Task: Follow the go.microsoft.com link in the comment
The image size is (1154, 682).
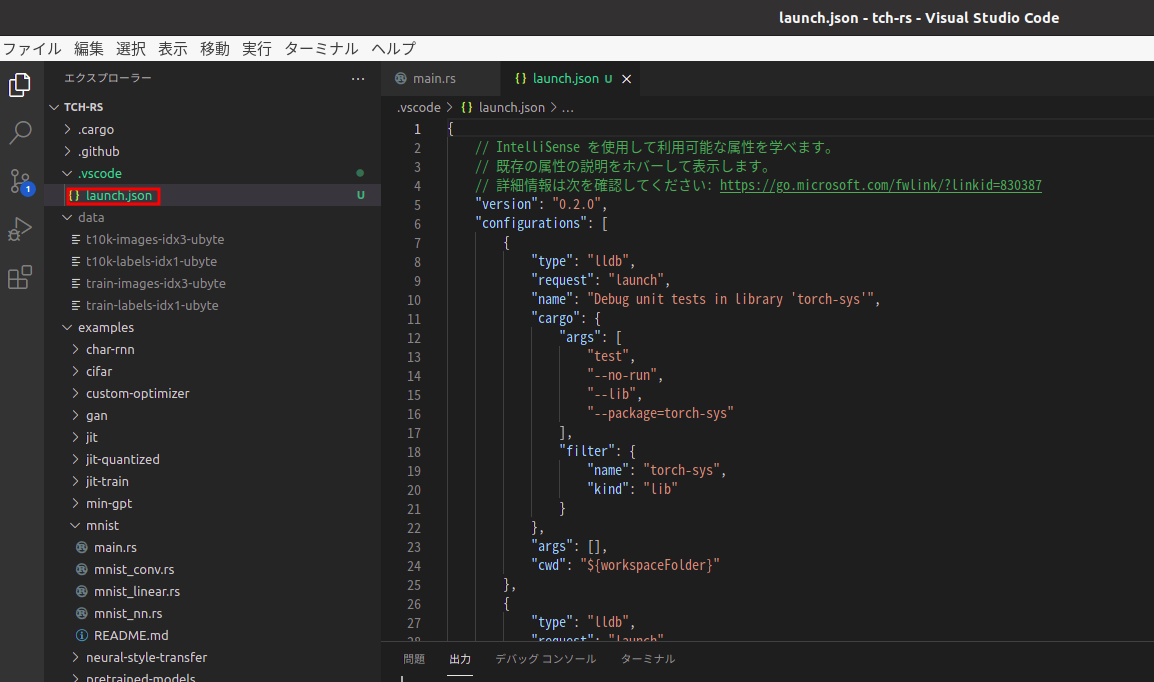Action: click(x=881, y=185)
